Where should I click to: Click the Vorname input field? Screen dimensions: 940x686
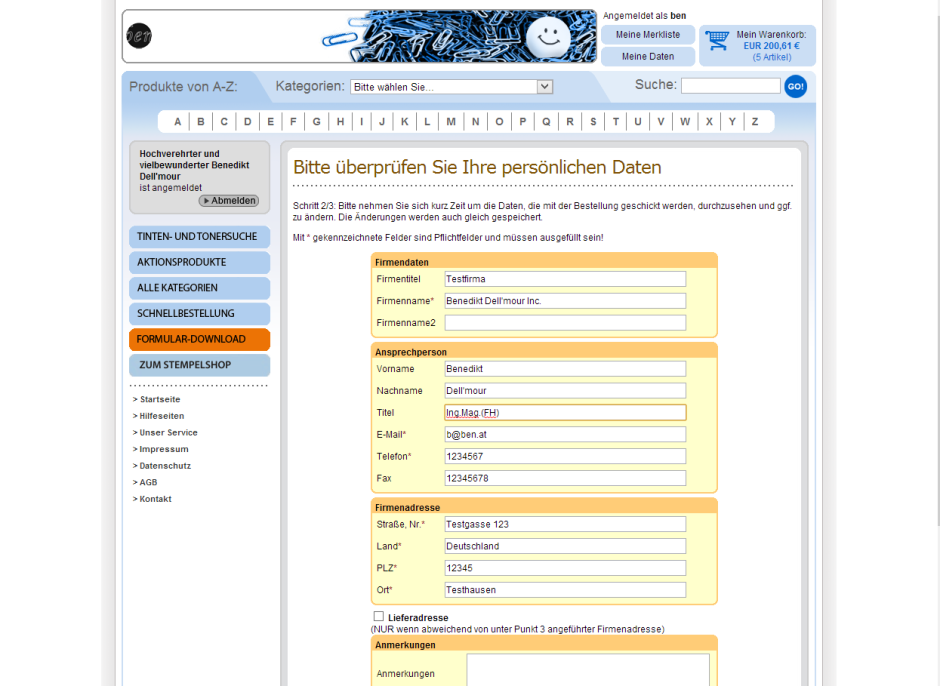coord(565,369)
